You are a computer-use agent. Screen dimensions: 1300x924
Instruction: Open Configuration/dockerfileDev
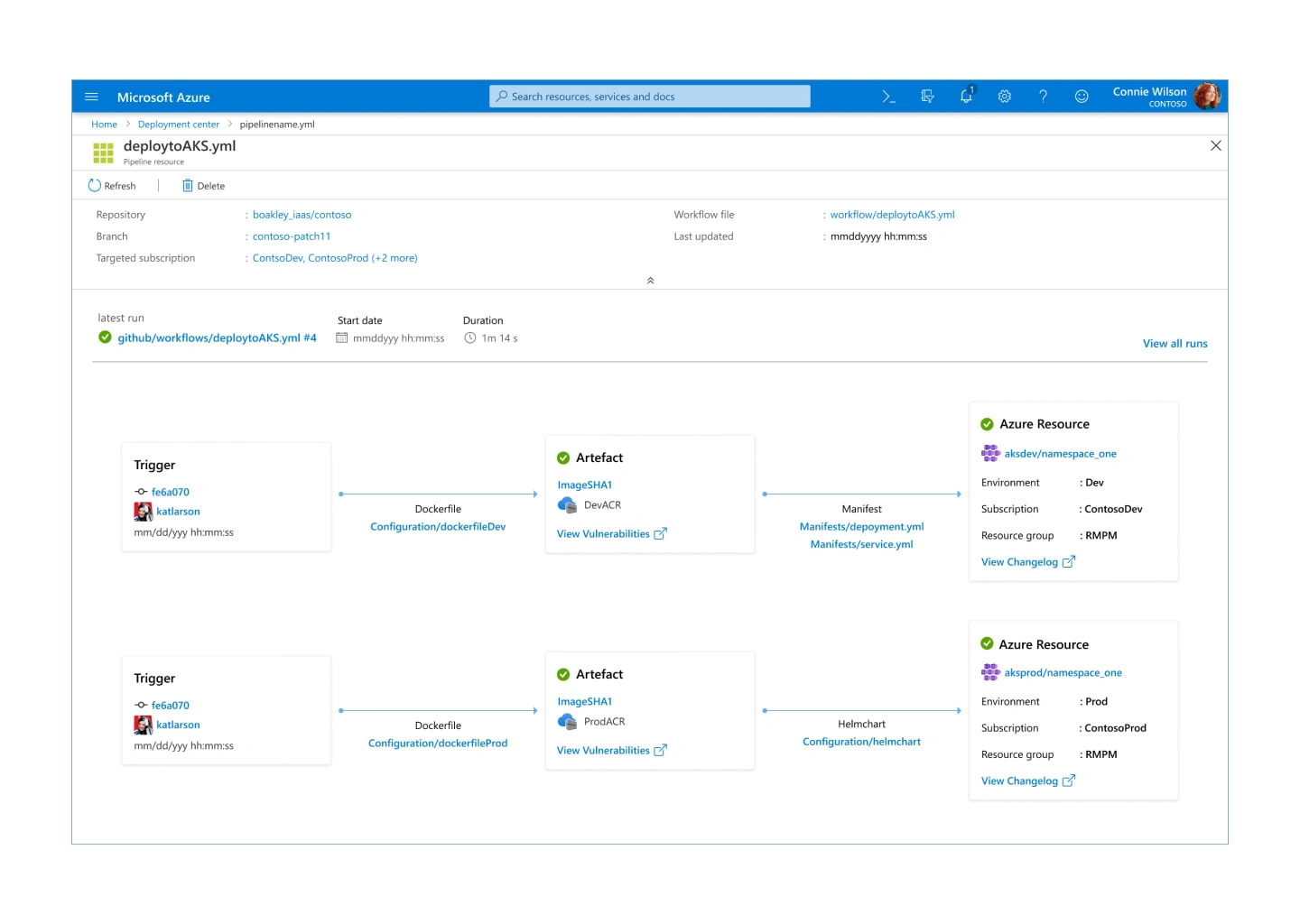click(x=438, y=527)
